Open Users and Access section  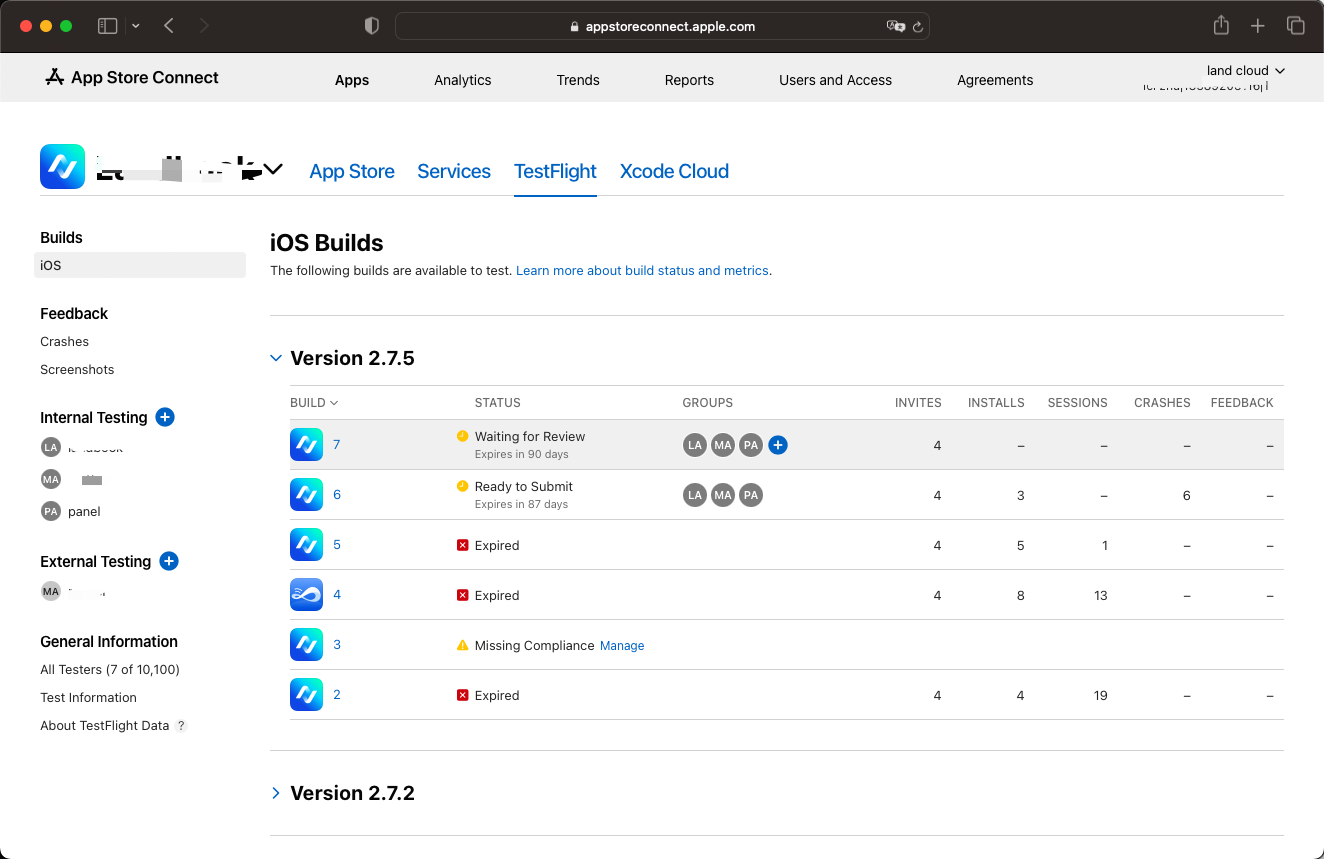835,80
